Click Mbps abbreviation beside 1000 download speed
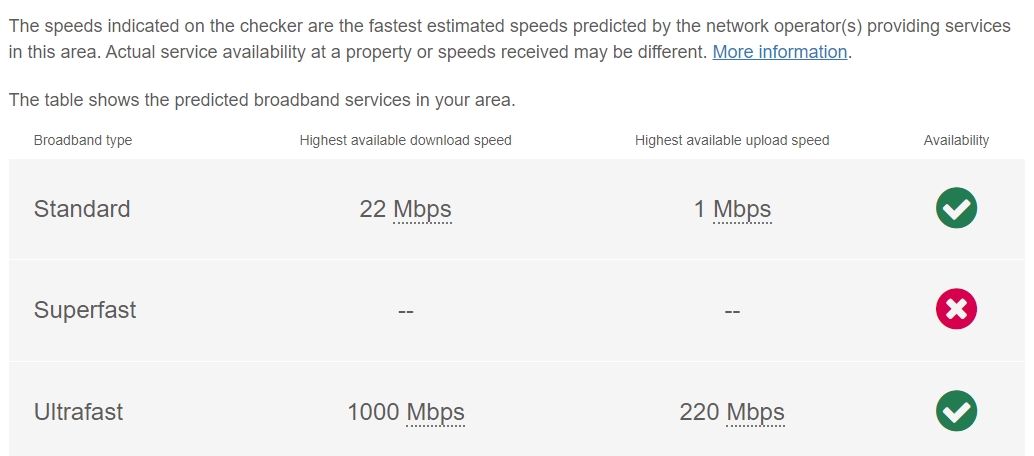 pos(435,412)
